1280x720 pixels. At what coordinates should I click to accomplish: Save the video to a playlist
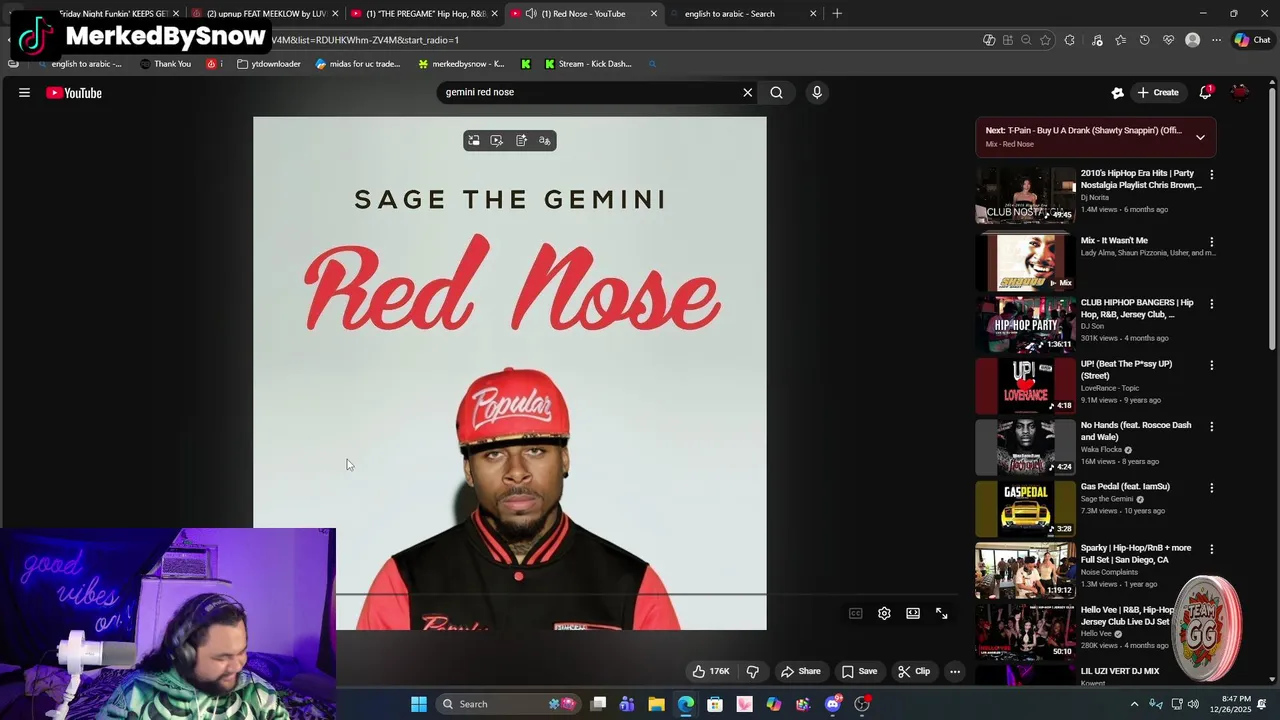pos(859,671)
